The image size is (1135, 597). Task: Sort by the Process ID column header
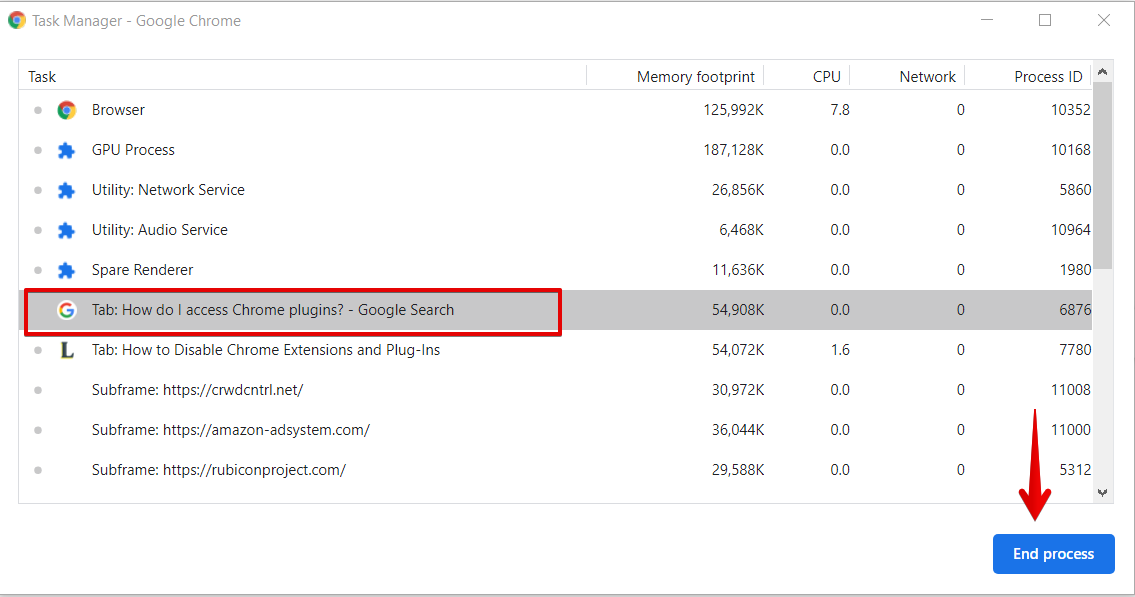(1047, 77)
